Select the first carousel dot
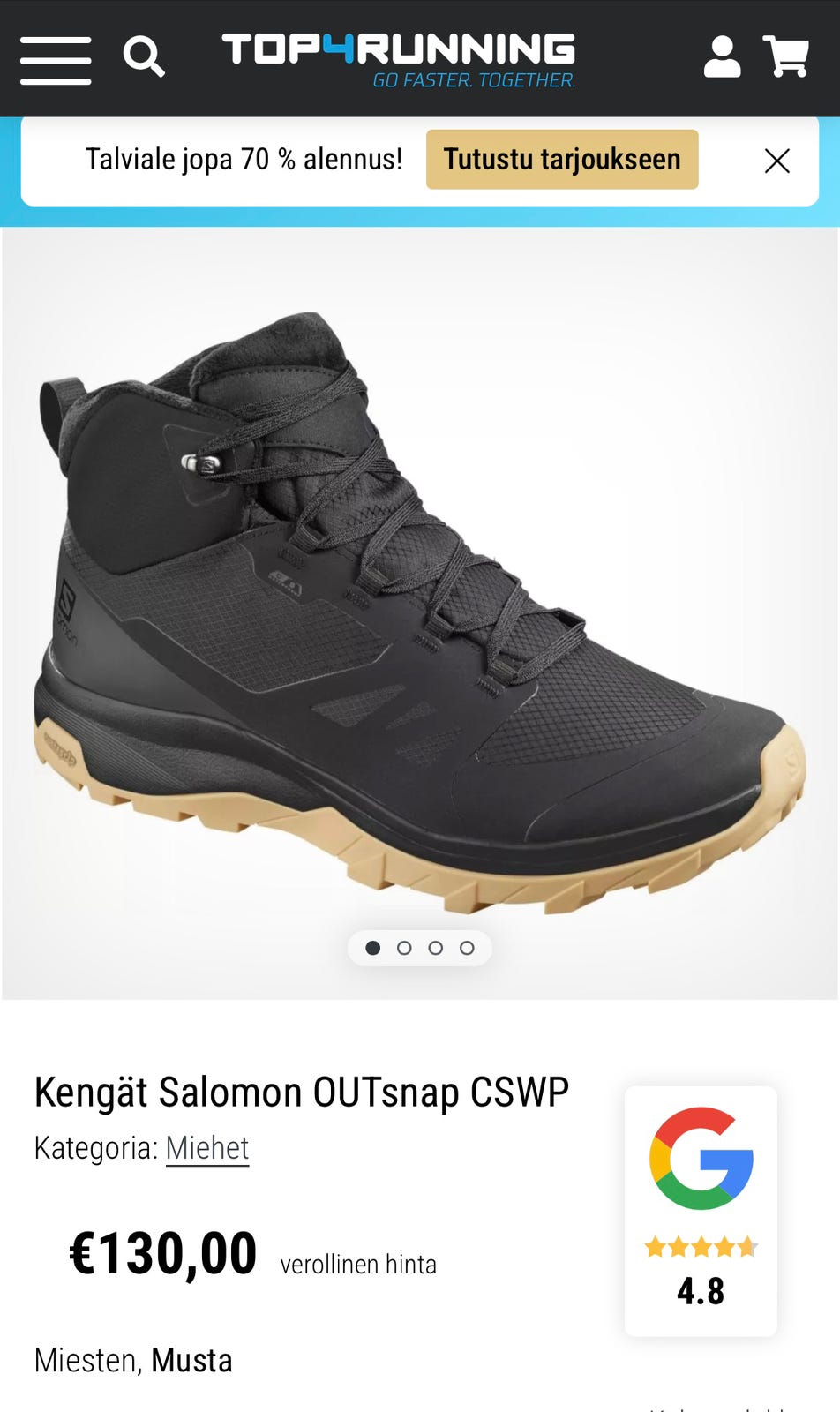 [x=373, y=948]
